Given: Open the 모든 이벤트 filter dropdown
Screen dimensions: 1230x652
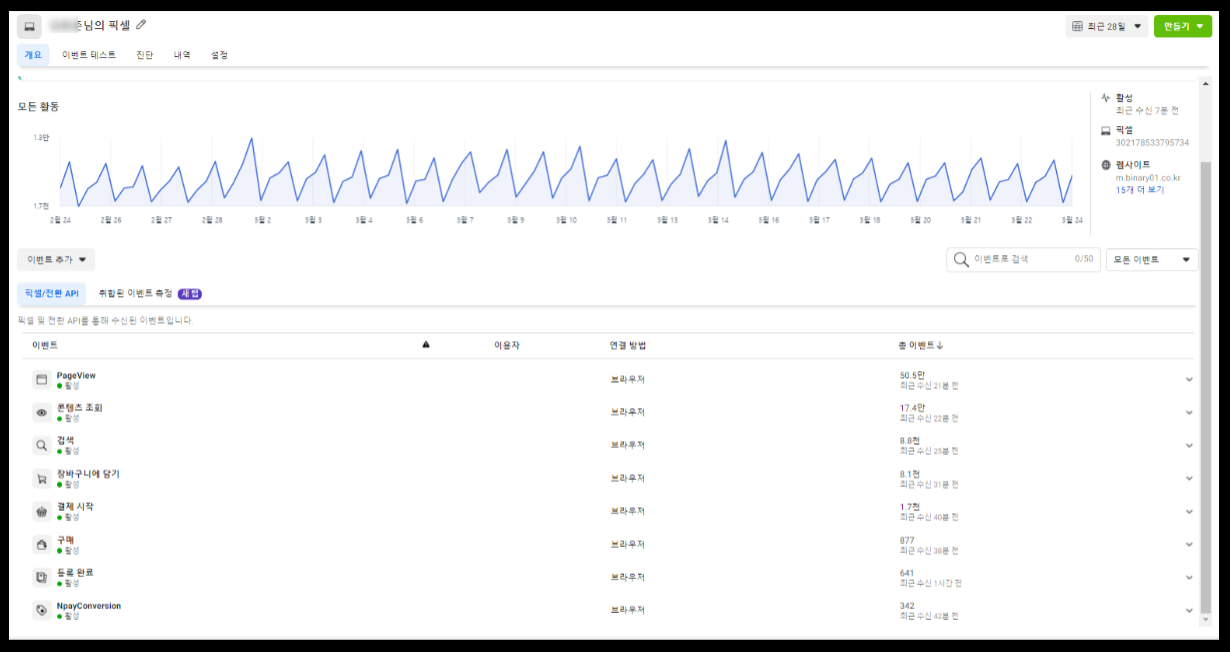Looking at the screenshot, I should coord(1152,260).
